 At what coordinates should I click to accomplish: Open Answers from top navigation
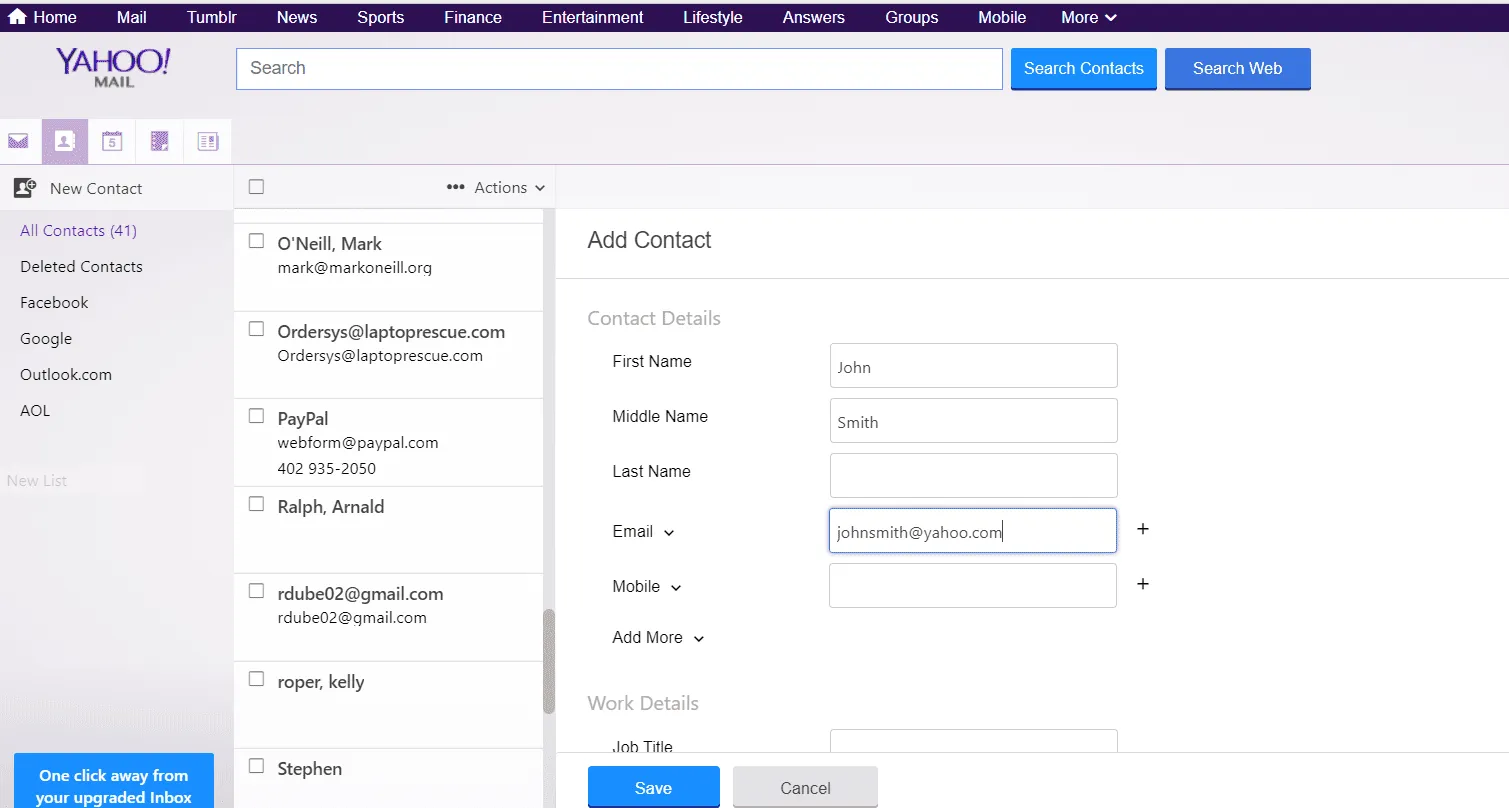tap(814, 17)
